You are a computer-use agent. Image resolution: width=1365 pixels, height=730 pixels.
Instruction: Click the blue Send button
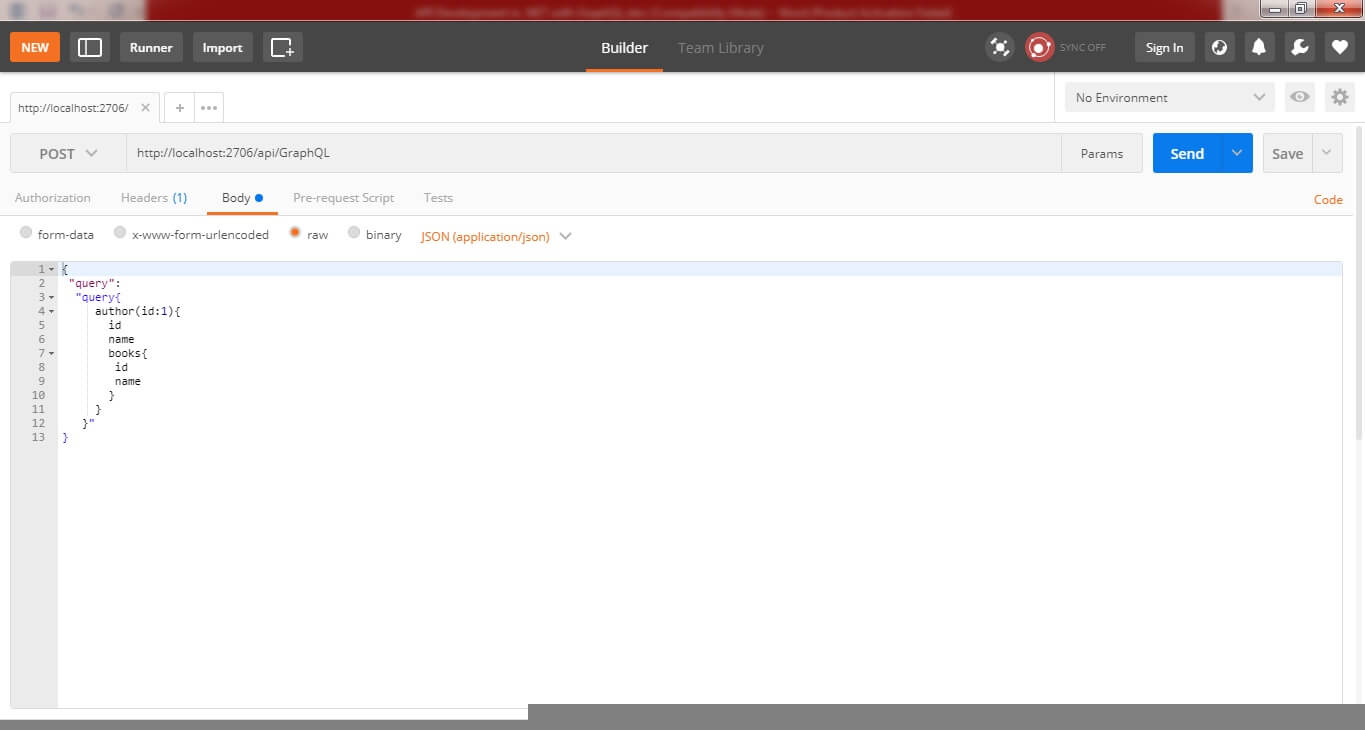tap(1186, 154)
